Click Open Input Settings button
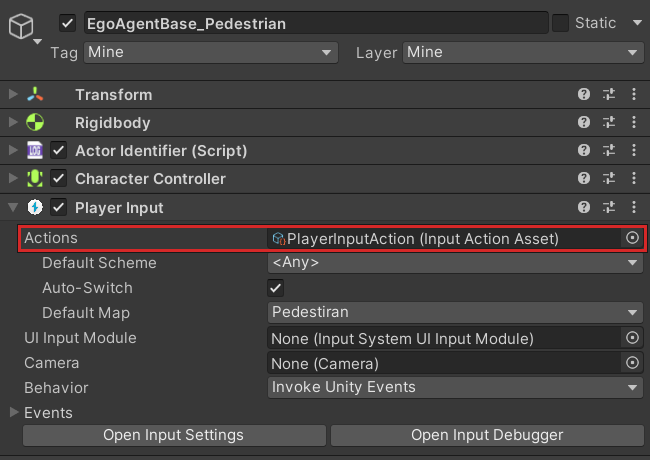This screenshot has height=460, width=650. [174, 435]
